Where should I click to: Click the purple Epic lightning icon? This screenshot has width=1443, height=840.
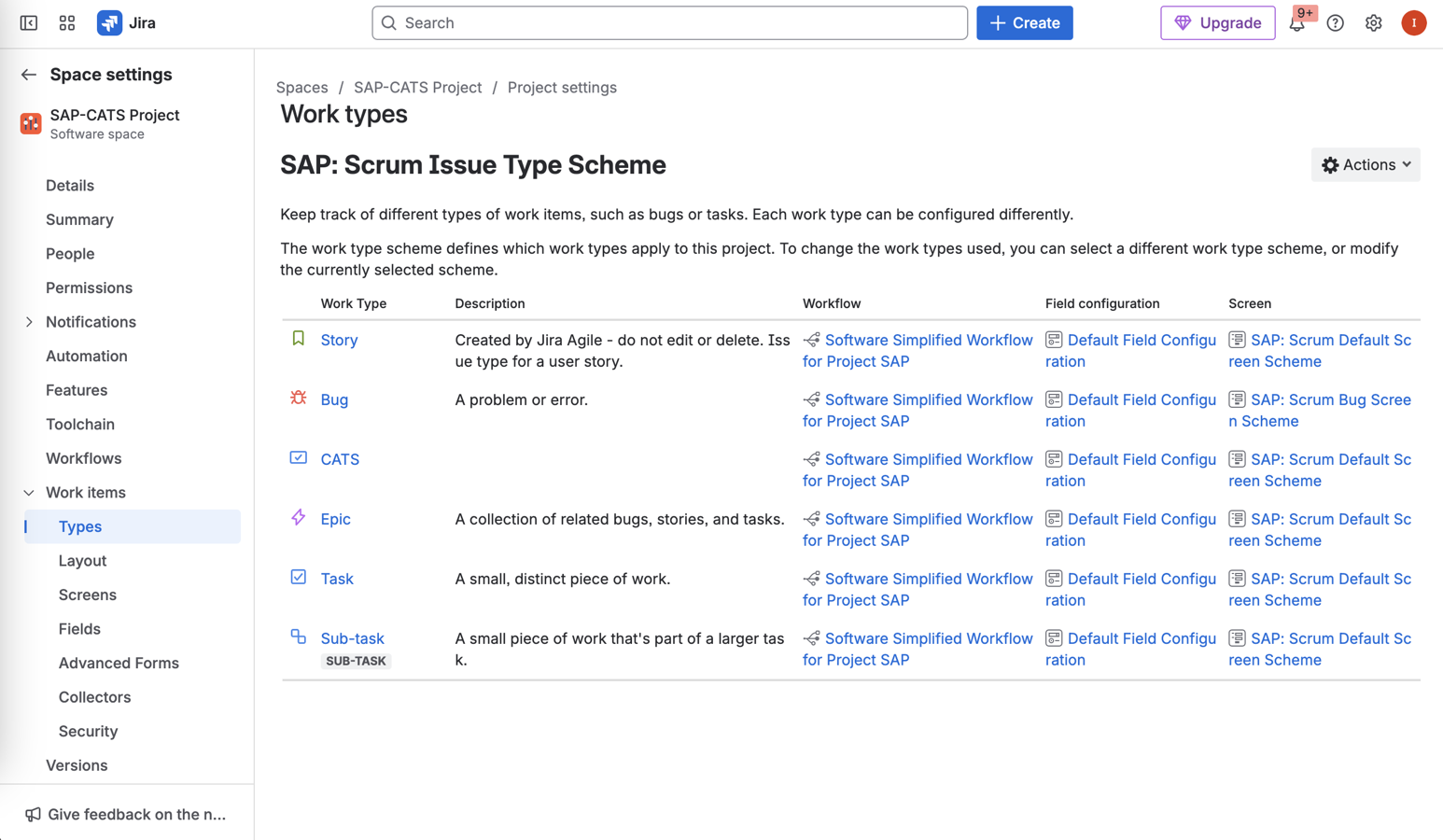pyautogui.click(x=297, y=517)
